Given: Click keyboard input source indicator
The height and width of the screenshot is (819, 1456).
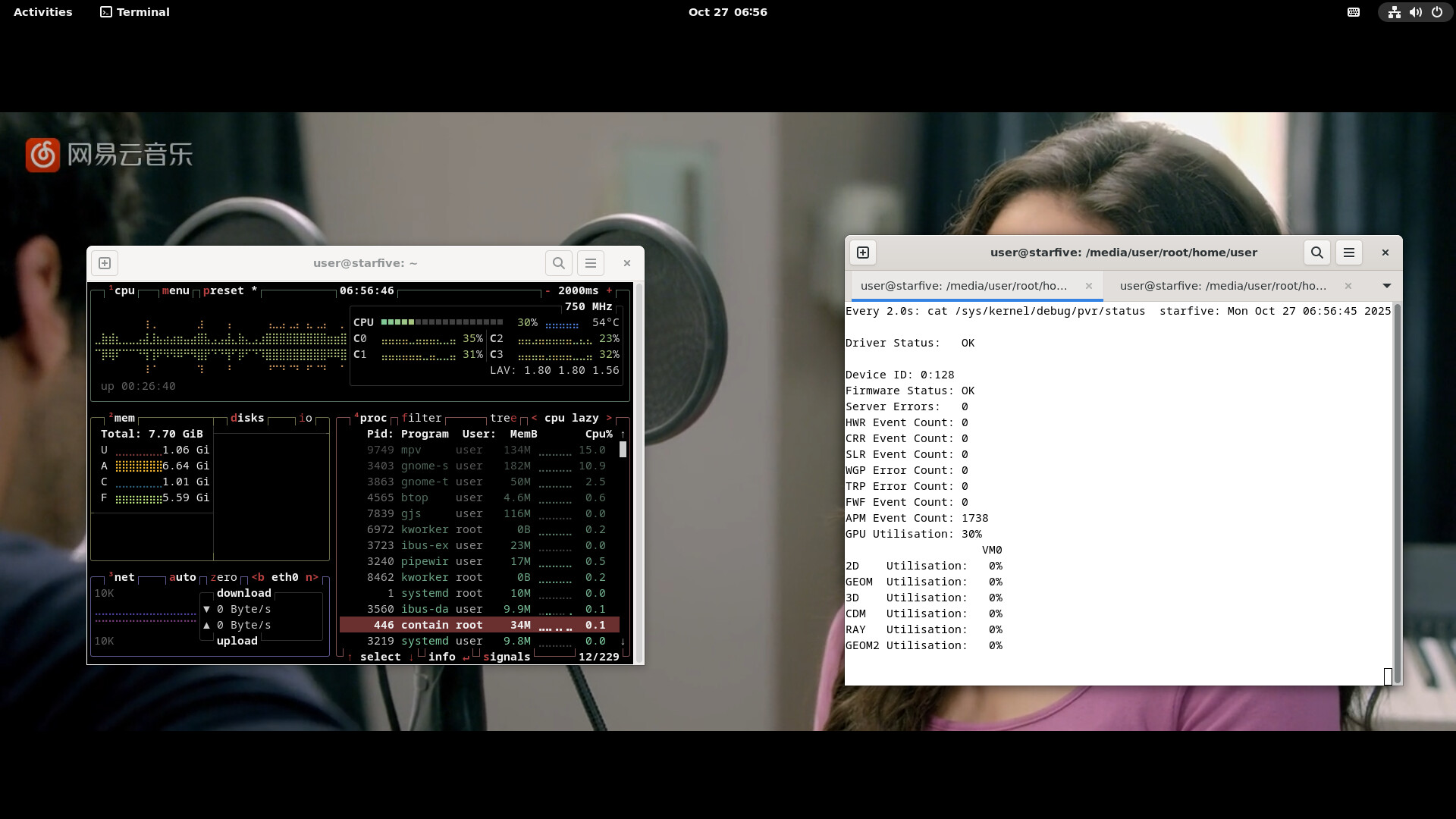Looking at the screenshot, I should [x=1354, y=12].
